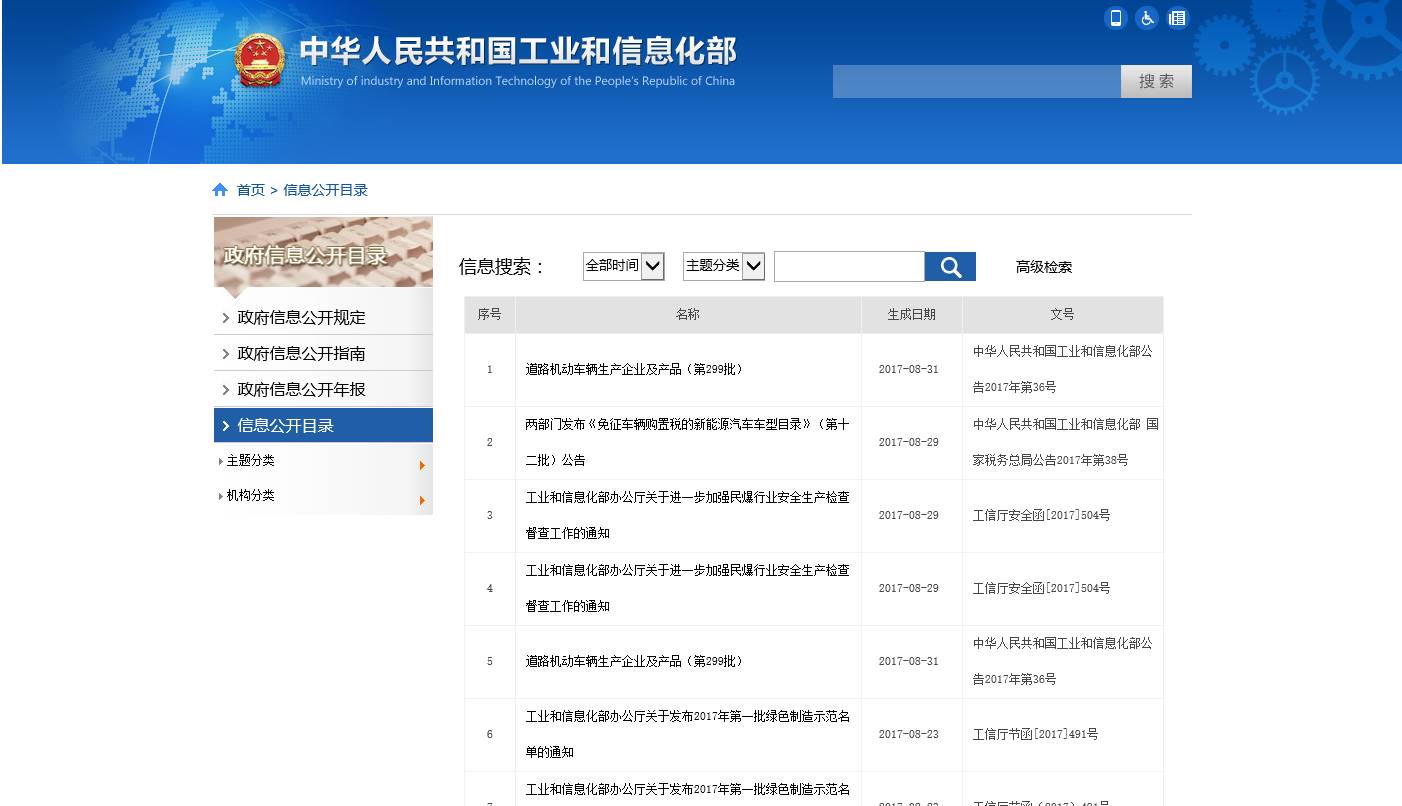Click the 搜索 button in header
The height and width of the screenshot is (806, 1402).
tap(1156, 81)
